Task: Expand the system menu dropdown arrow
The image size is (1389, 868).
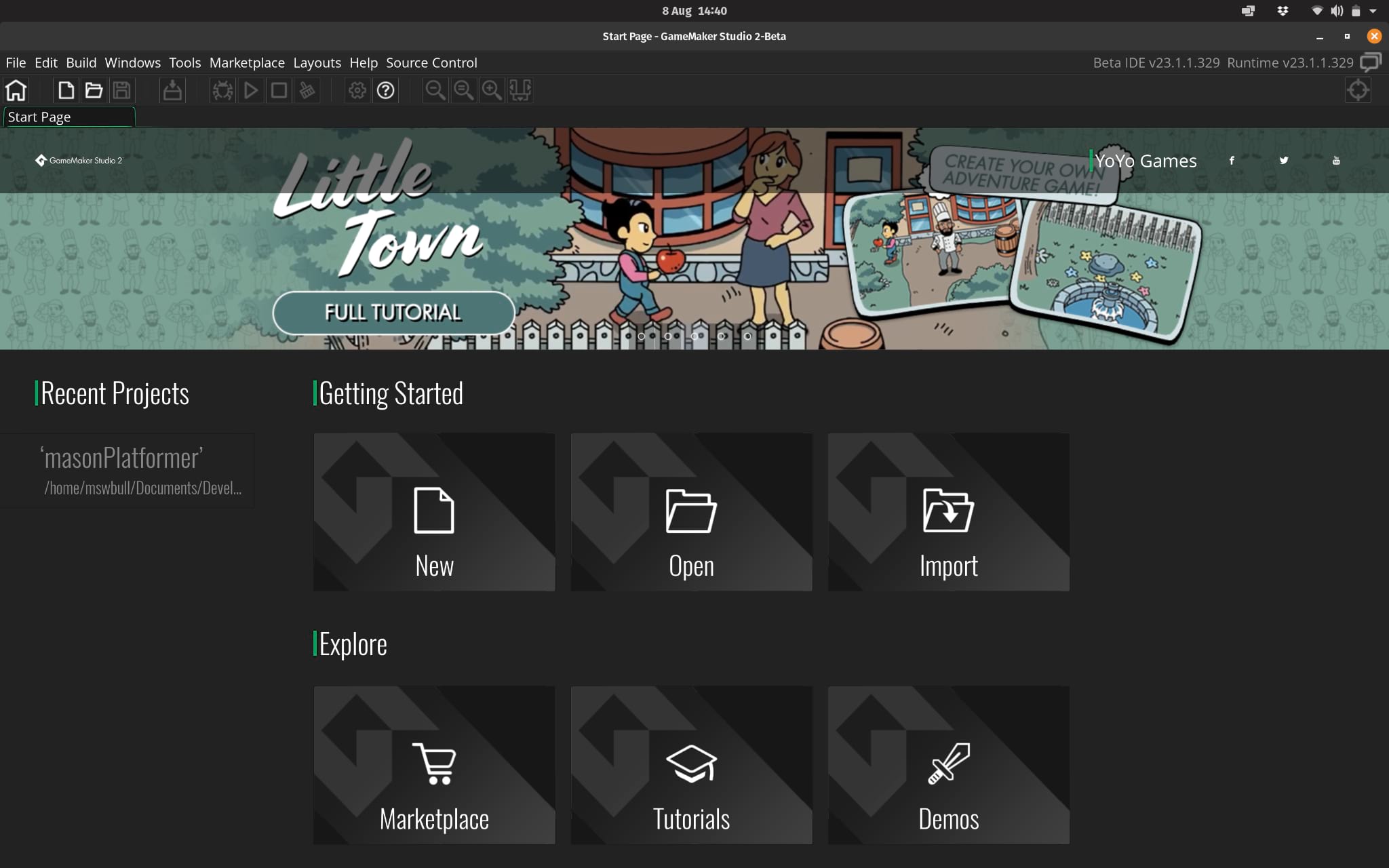Action: 1373,11
